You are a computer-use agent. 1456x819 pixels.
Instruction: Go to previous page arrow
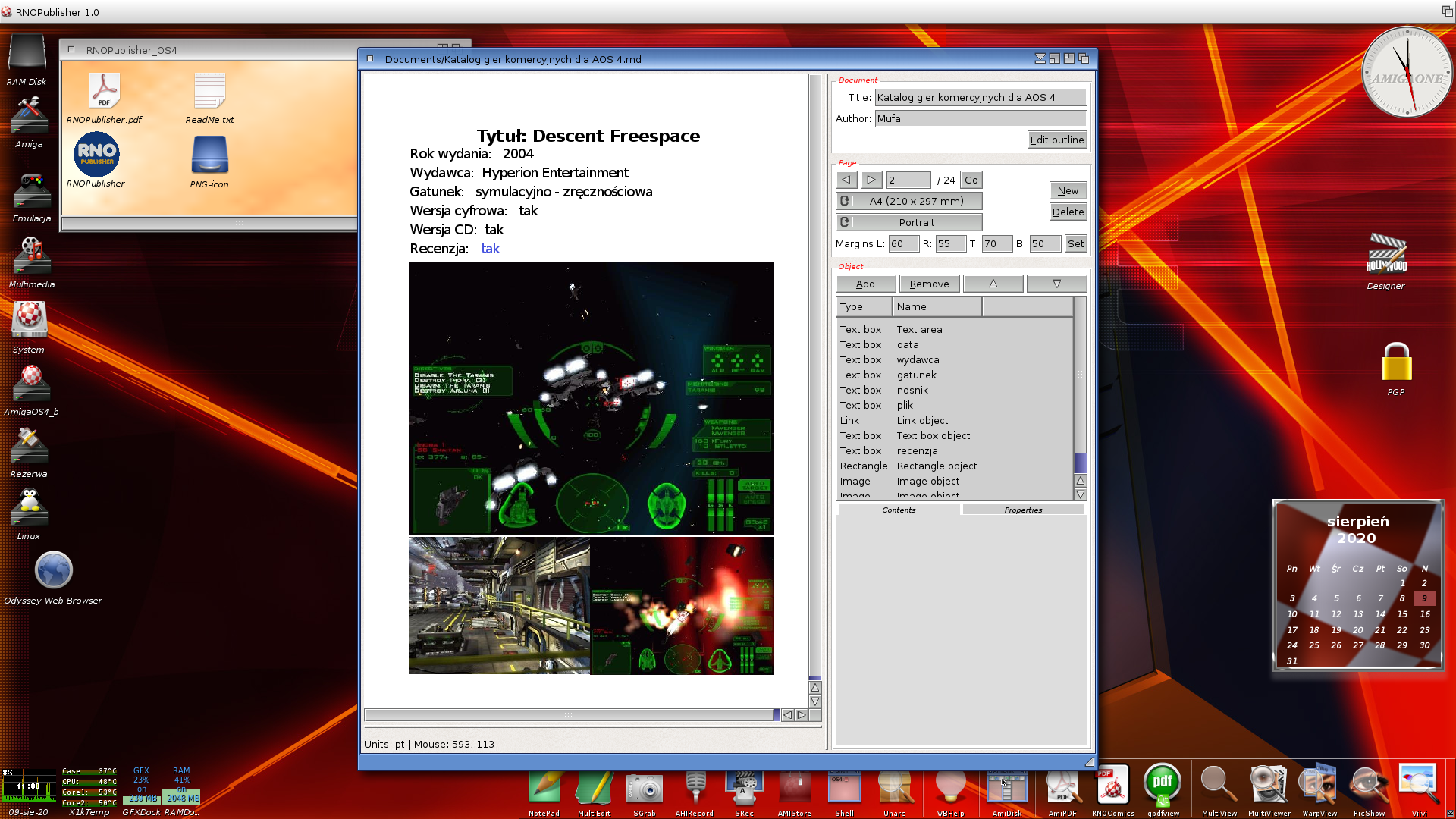pos(846,180)
